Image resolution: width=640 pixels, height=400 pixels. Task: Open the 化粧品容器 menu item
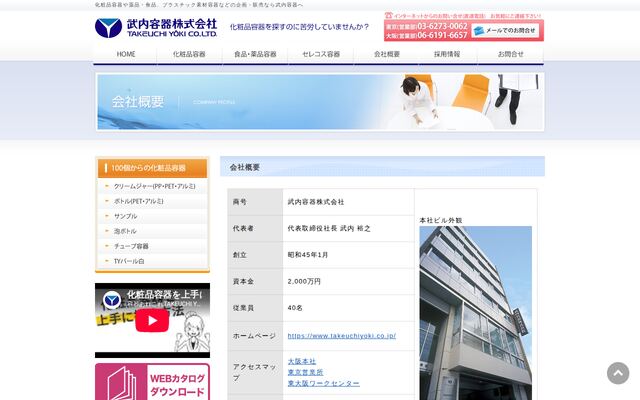(x=189, y=54)
